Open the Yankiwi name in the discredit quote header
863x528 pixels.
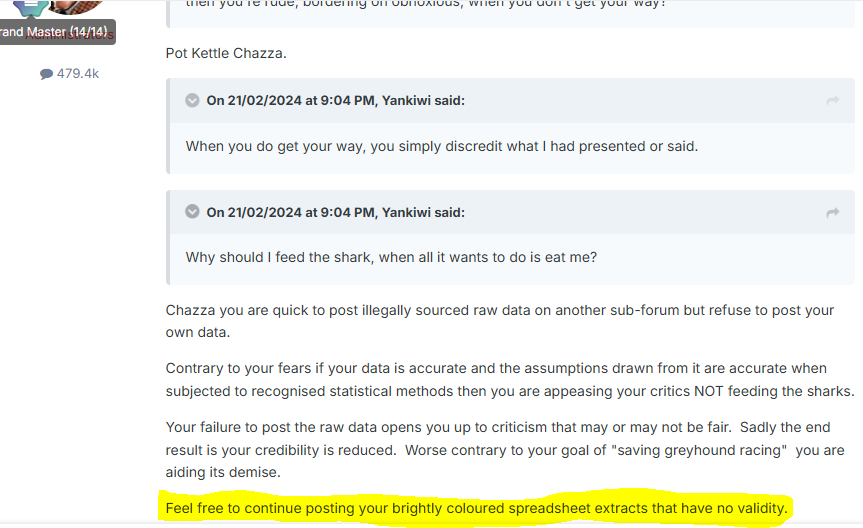[x=406, y=101]
